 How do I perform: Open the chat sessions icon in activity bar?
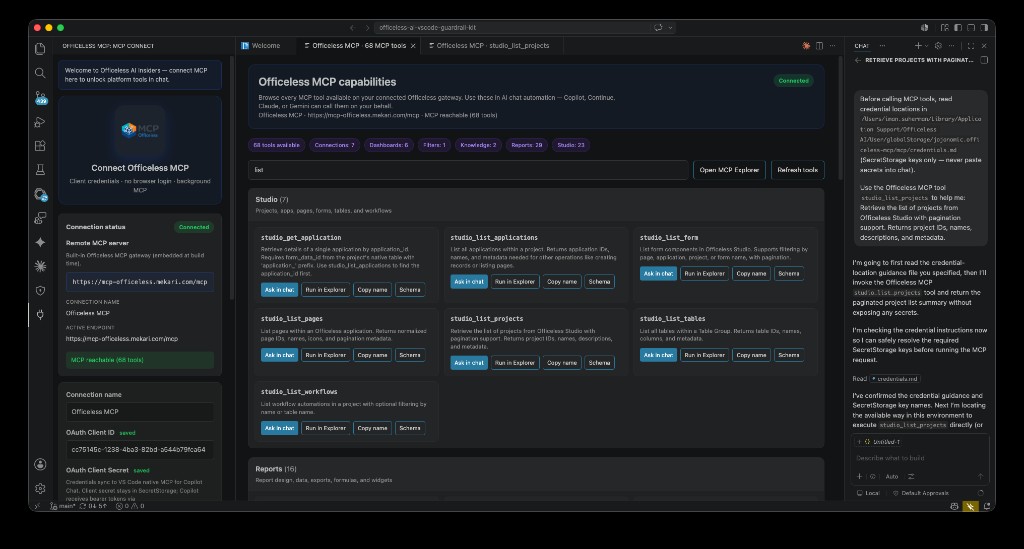(x=40, y=218)
